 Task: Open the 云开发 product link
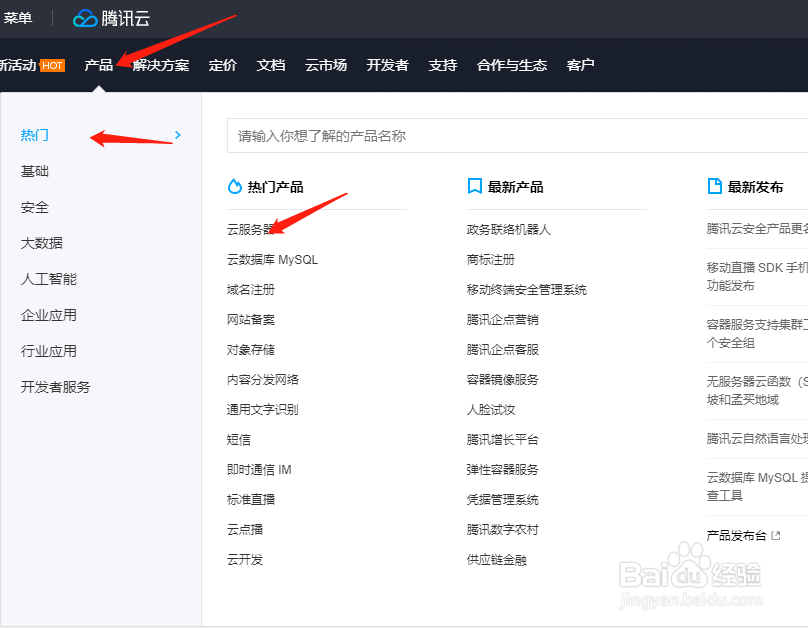coord(245,559)
